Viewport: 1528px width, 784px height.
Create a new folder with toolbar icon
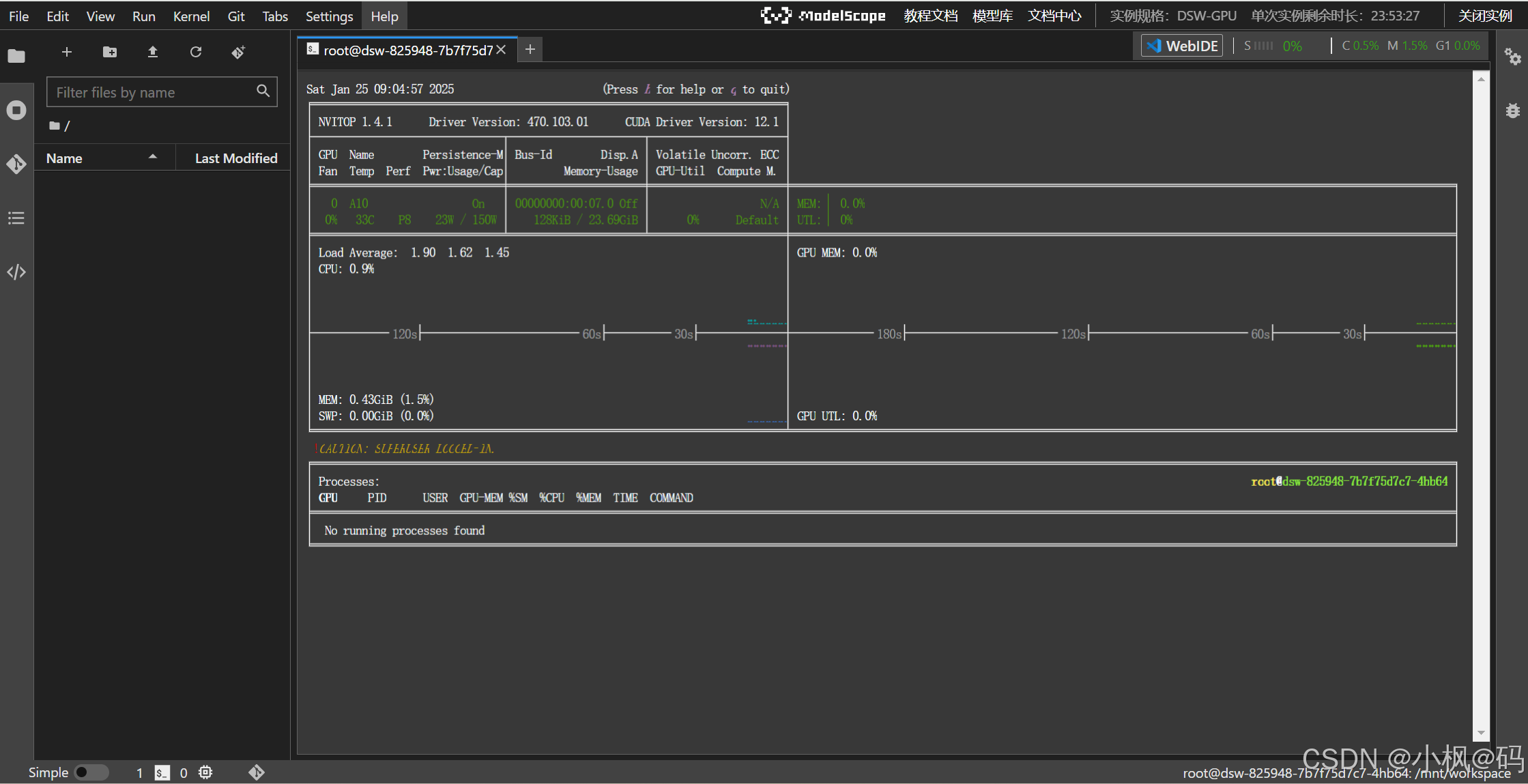(x=110, y=52)
